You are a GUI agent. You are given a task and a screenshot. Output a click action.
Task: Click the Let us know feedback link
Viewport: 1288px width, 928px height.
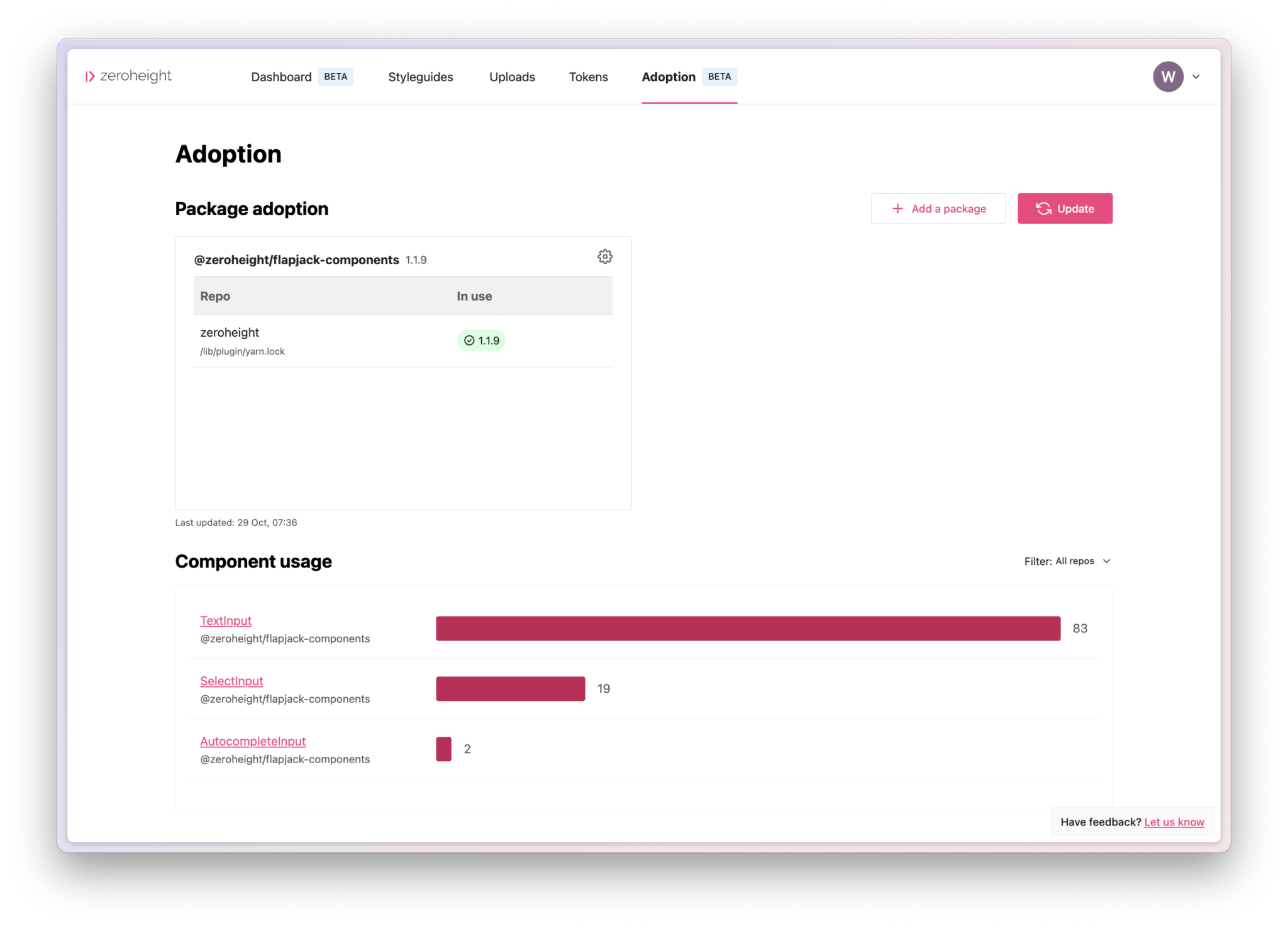[x=1174, y=822]
